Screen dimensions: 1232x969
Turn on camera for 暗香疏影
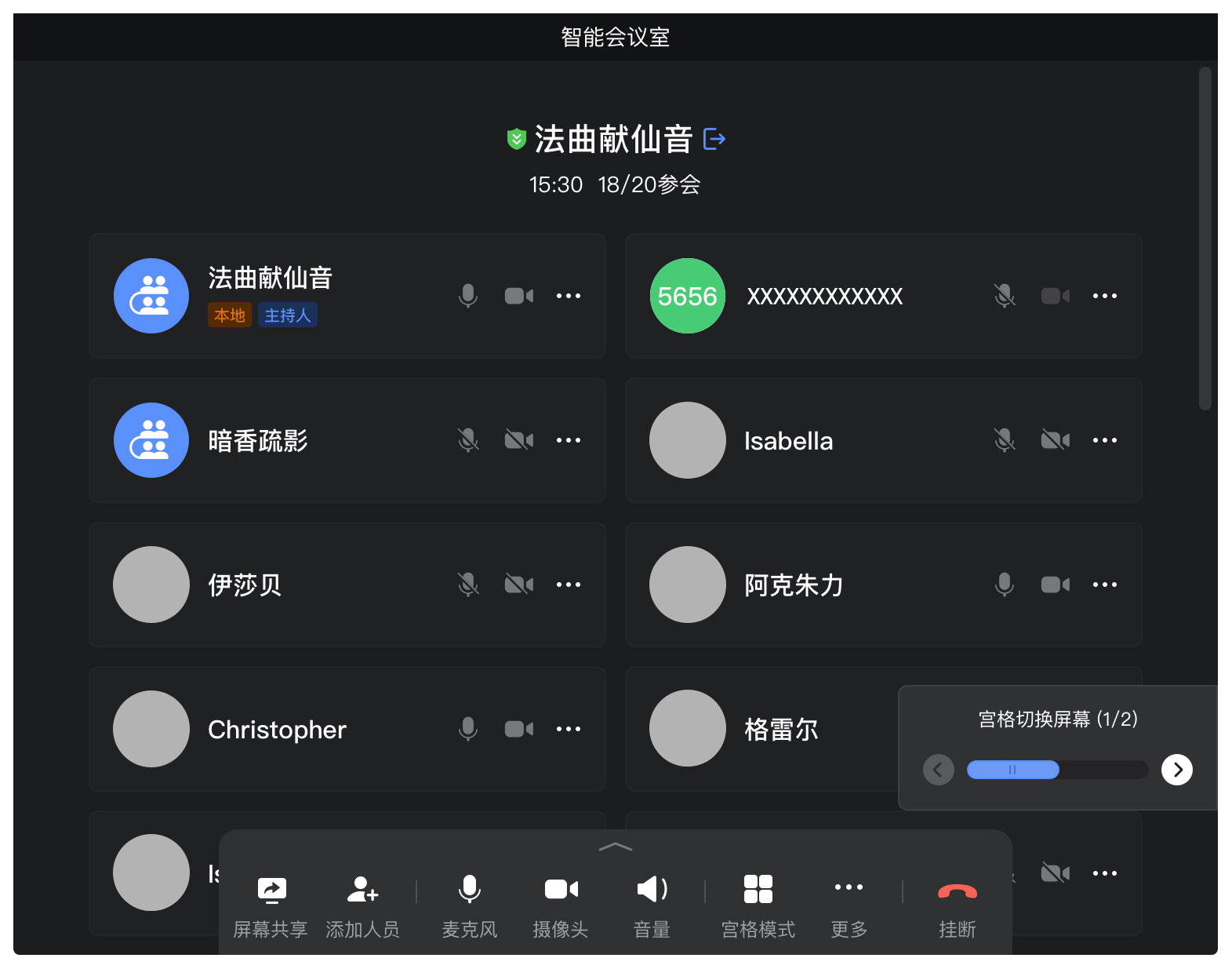point(519,440)
